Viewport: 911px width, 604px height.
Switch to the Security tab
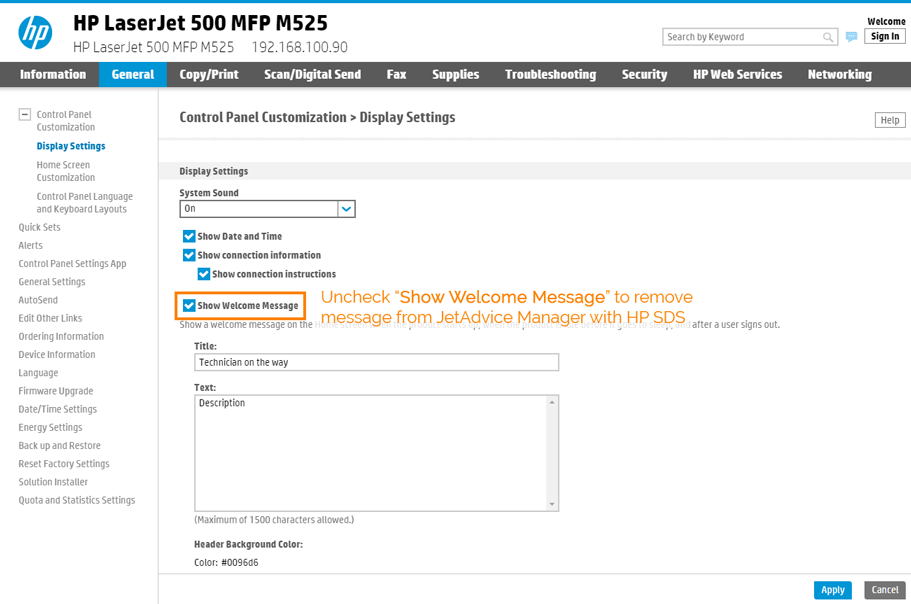(x=644, y=75)
